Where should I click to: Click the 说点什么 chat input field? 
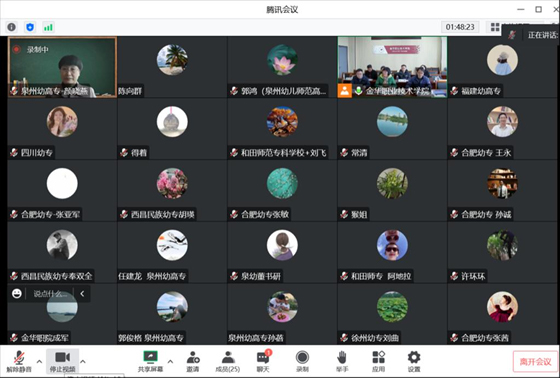click(x=50, y=294)
